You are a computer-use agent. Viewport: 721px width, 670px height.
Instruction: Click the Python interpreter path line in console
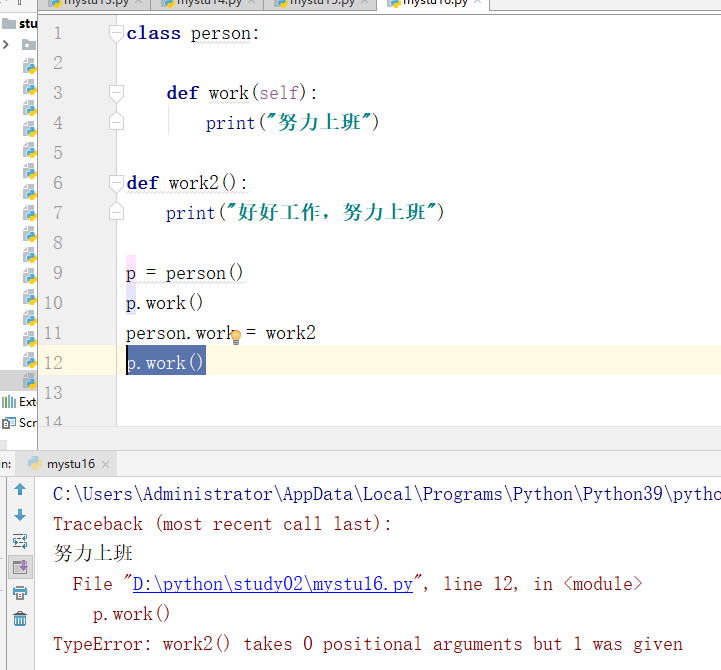(387, 494)
